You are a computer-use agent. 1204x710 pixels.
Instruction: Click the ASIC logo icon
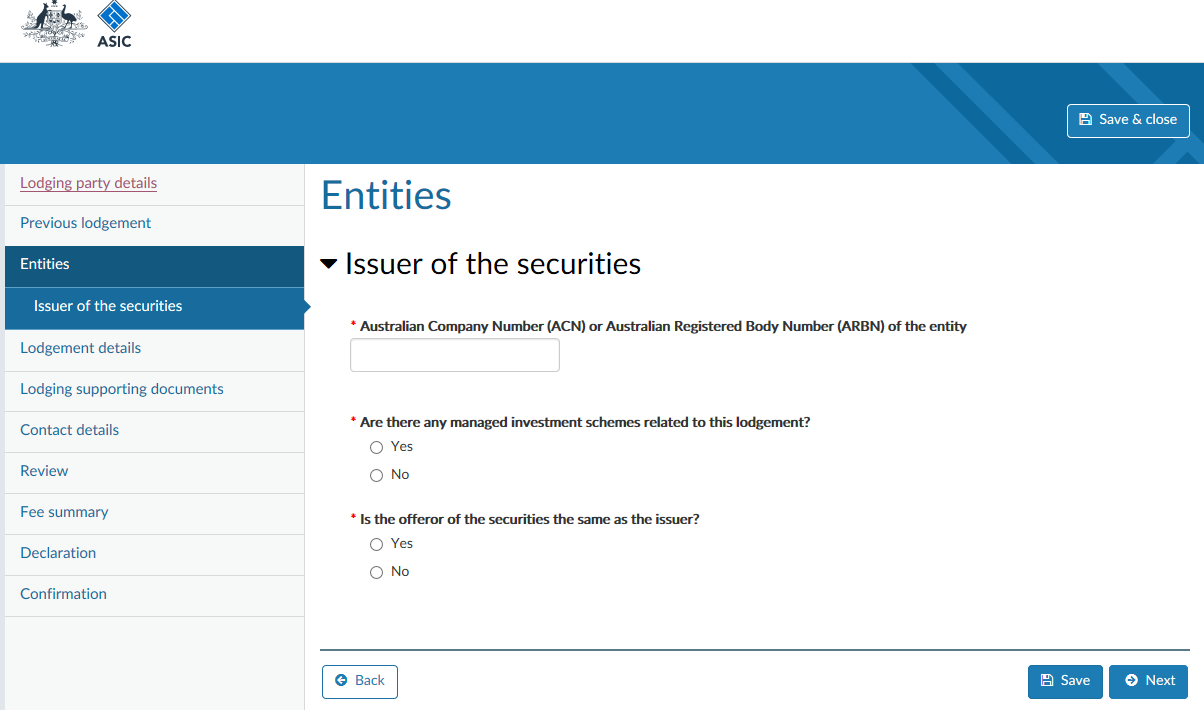point(114,25)
